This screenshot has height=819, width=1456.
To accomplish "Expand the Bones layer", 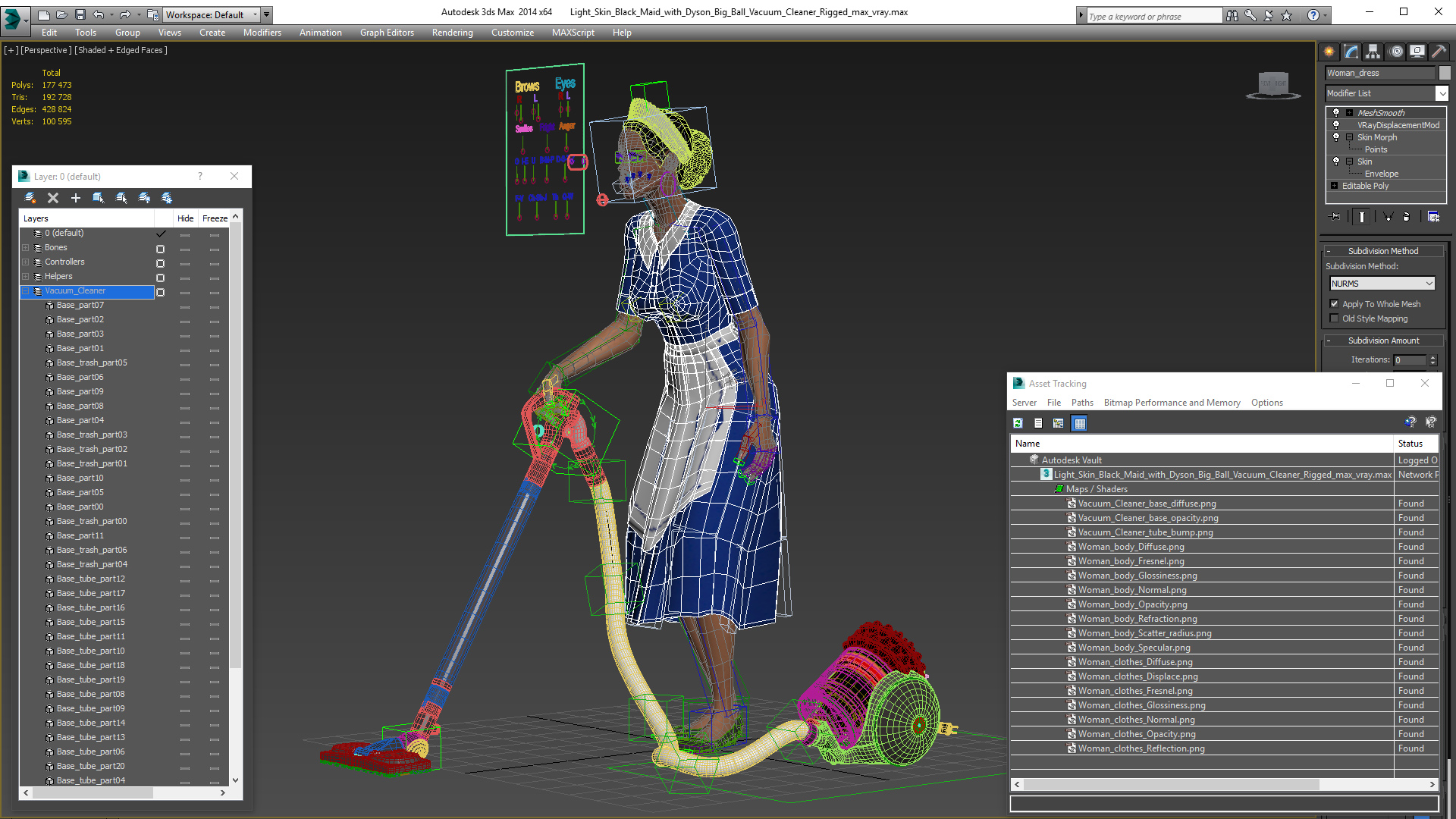I will tap(25, 247).
